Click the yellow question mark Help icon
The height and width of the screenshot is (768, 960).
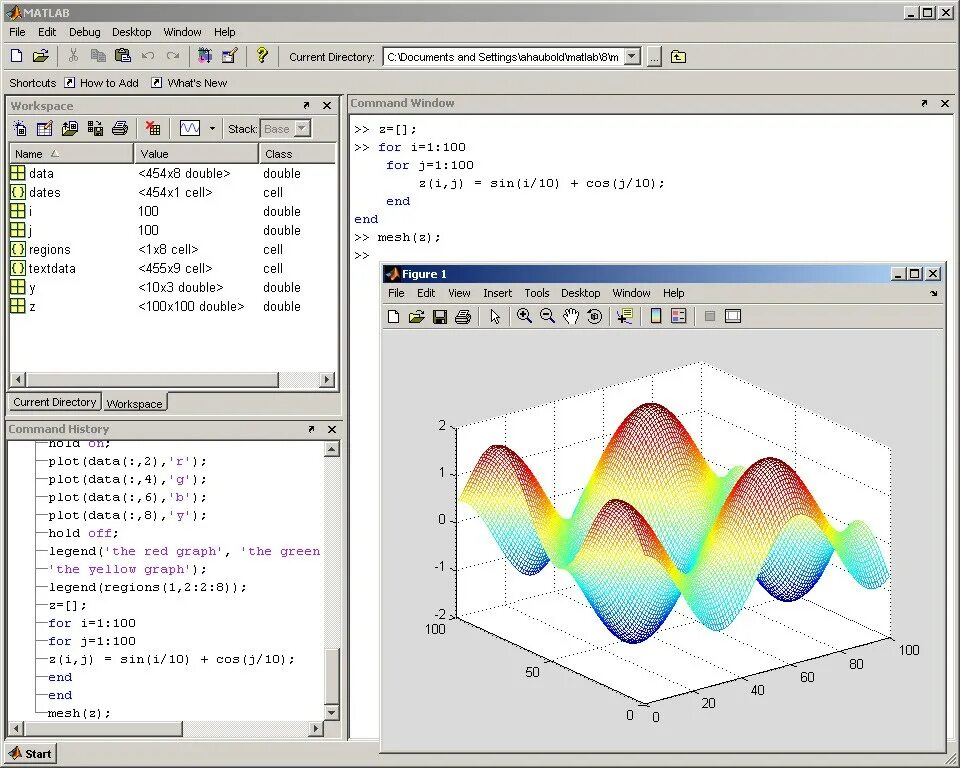(x=262, y=56)
